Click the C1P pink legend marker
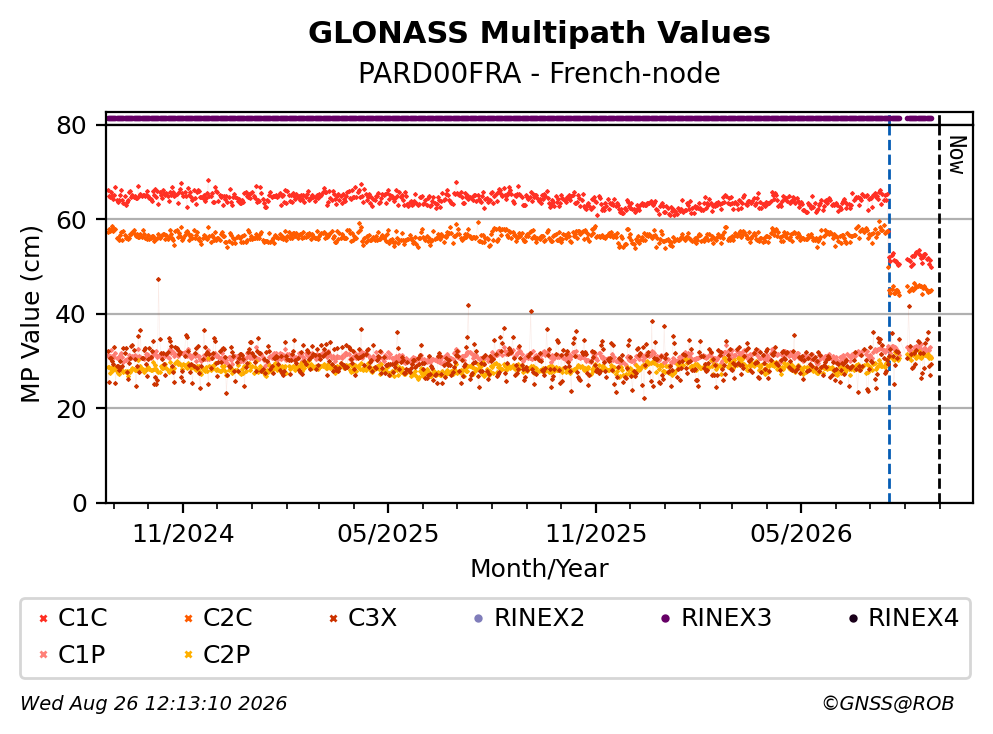Viewport: 993px width, 734px height. (43, 655)
